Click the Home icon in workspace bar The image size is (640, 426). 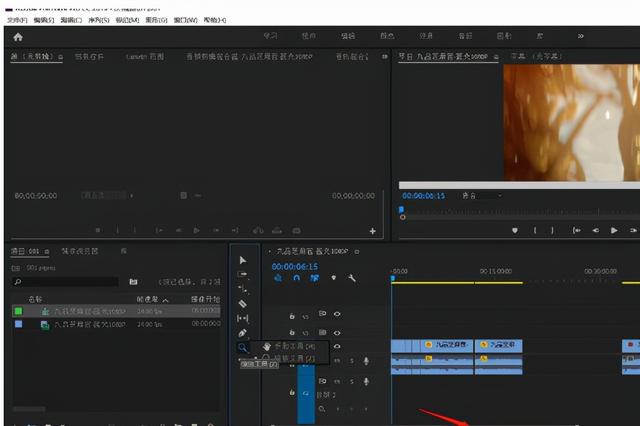(x=17, y=36)
